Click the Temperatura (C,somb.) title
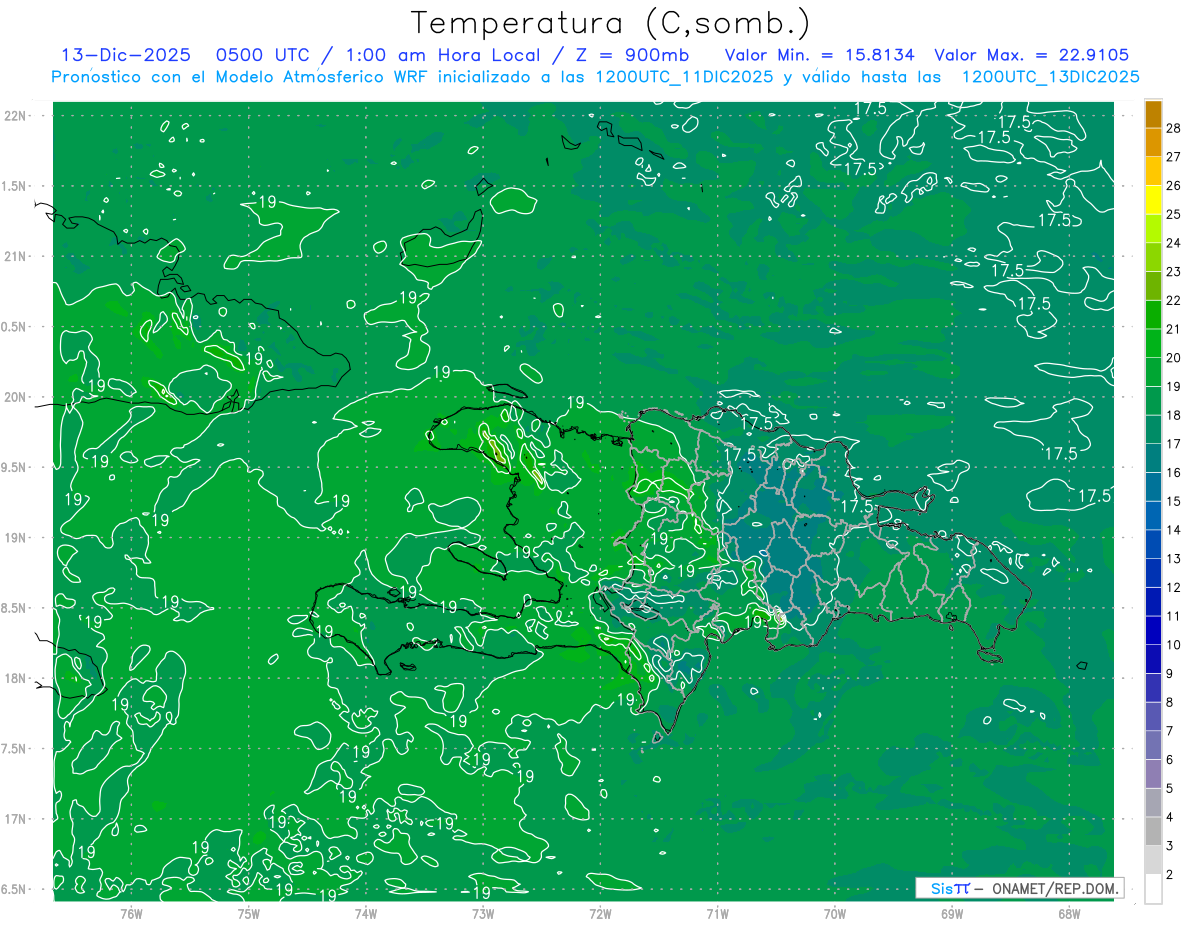The width and height of the screenshot is (1200, 927). click(x=611, y=22)
